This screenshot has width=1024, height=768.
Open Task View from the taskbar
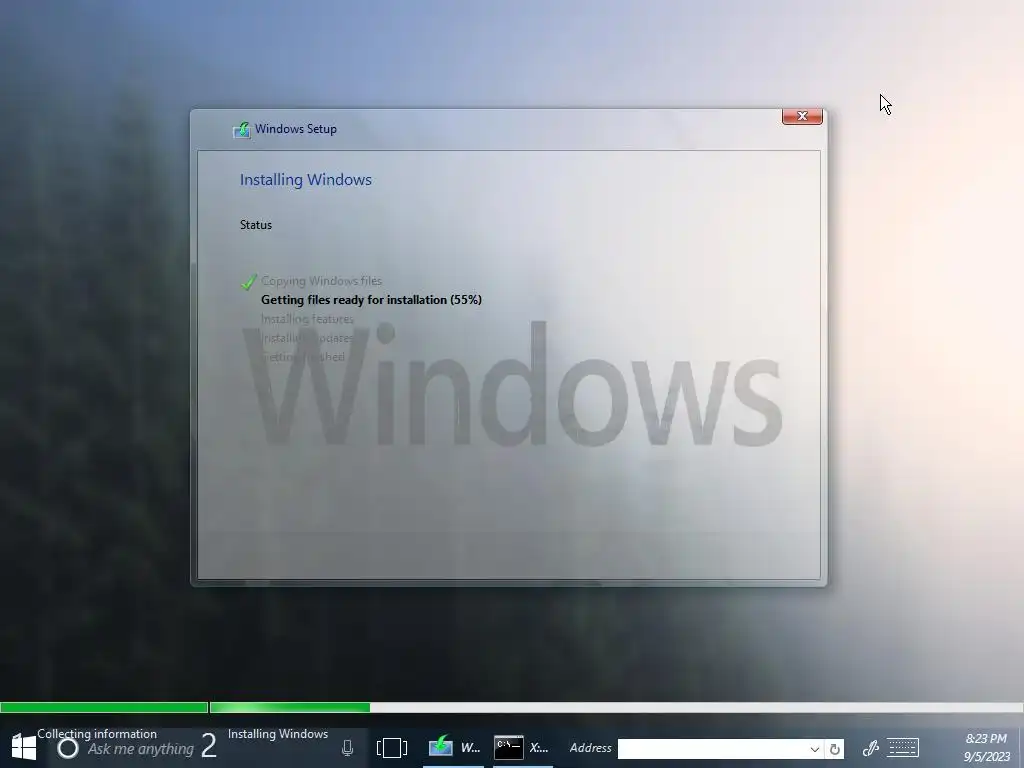click(392, 748)
